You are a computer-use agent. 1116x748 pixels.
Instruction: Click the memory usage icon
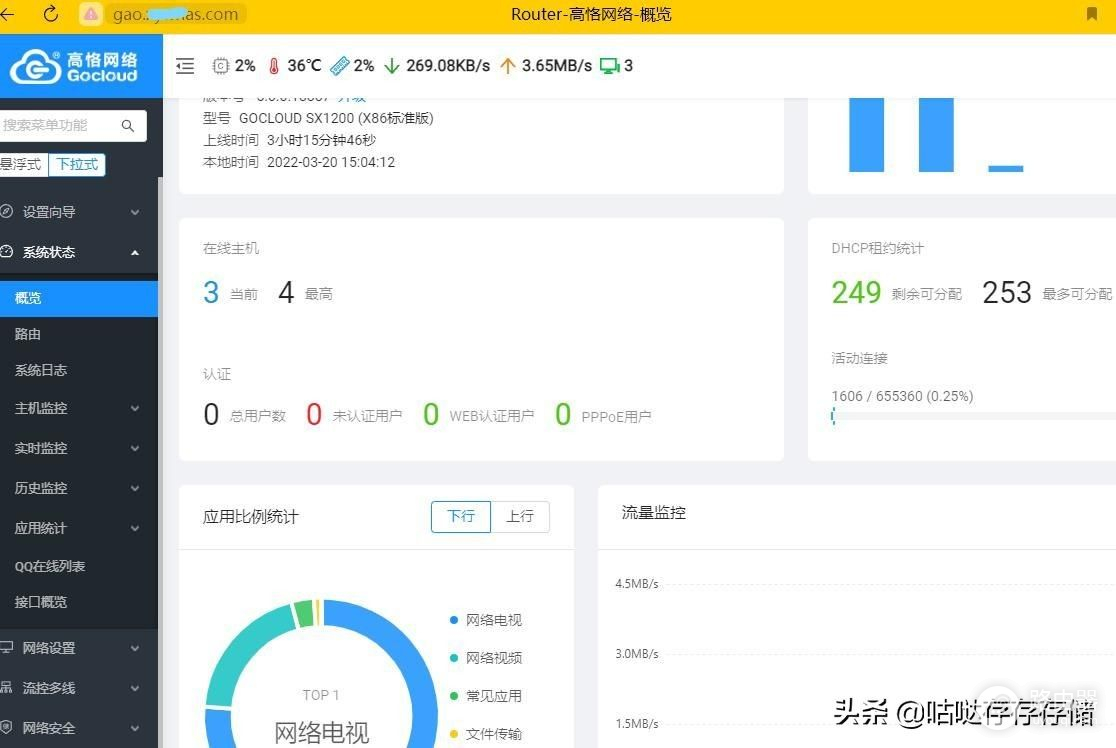pos(340,66)
